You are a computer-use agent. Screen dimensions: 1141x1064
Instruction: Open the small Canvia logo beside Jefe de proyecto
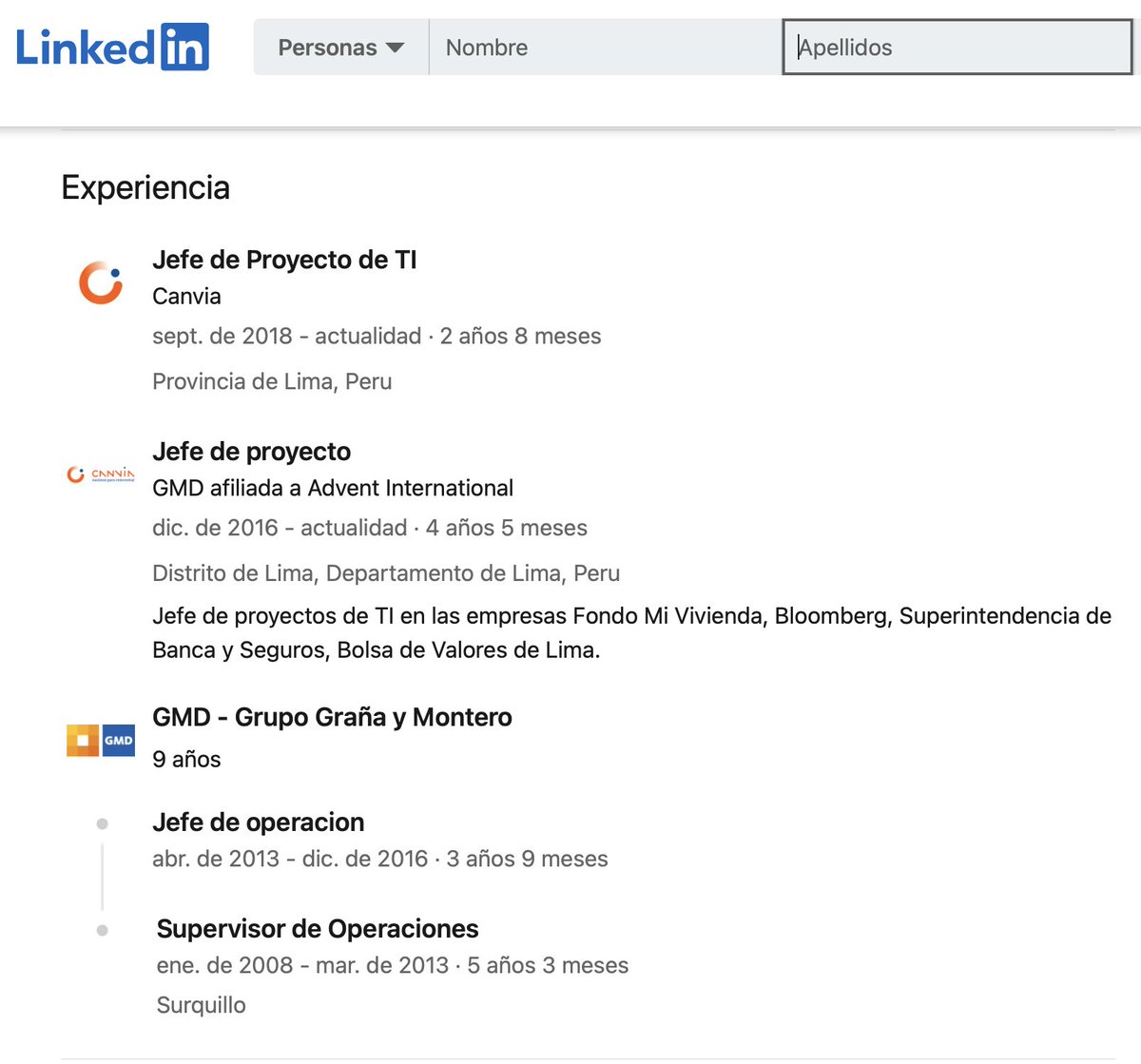101,474
